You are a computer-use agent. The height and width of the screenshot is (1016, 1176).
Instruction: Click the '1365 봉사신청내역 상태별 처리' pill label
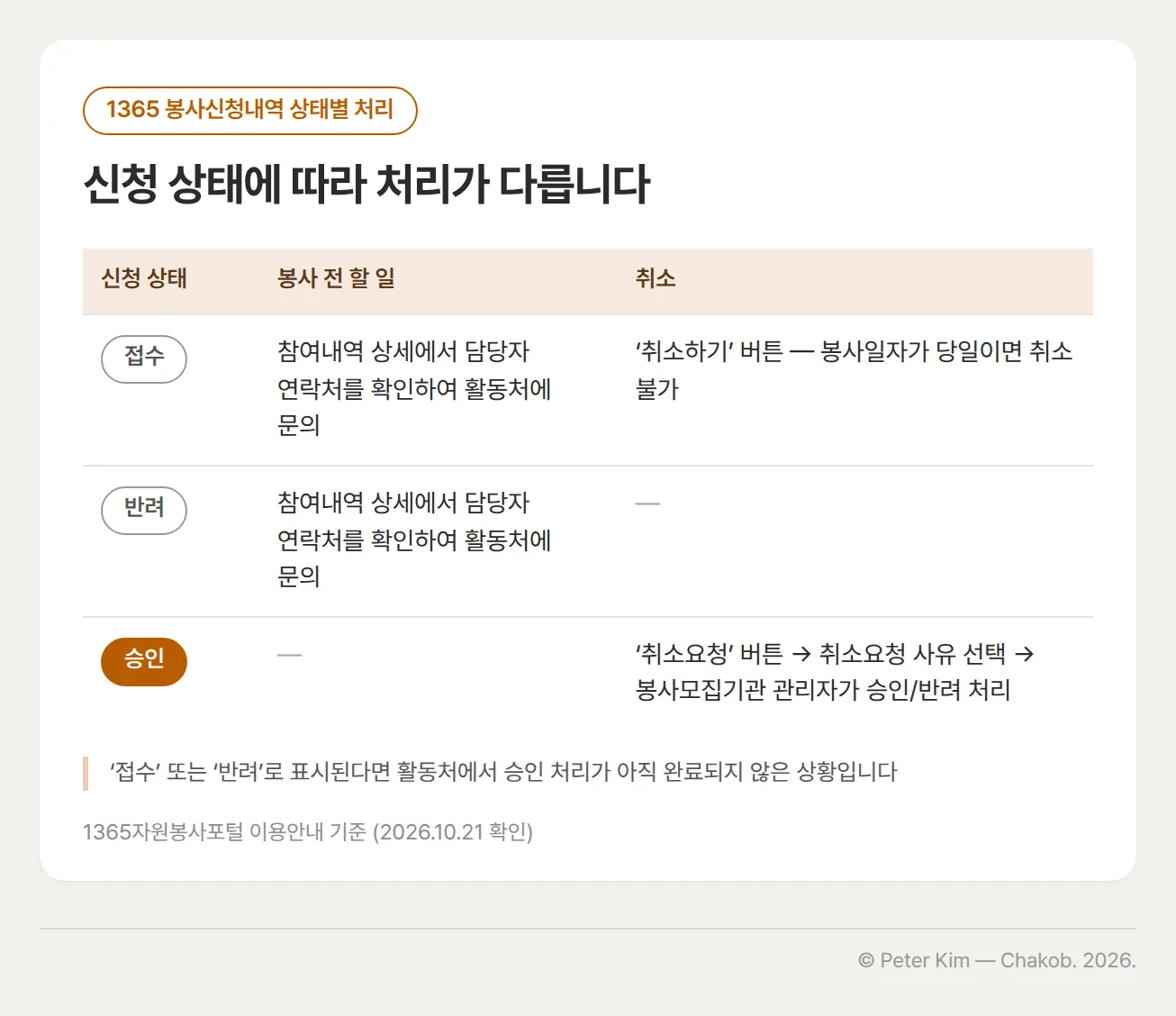[249, 110]
